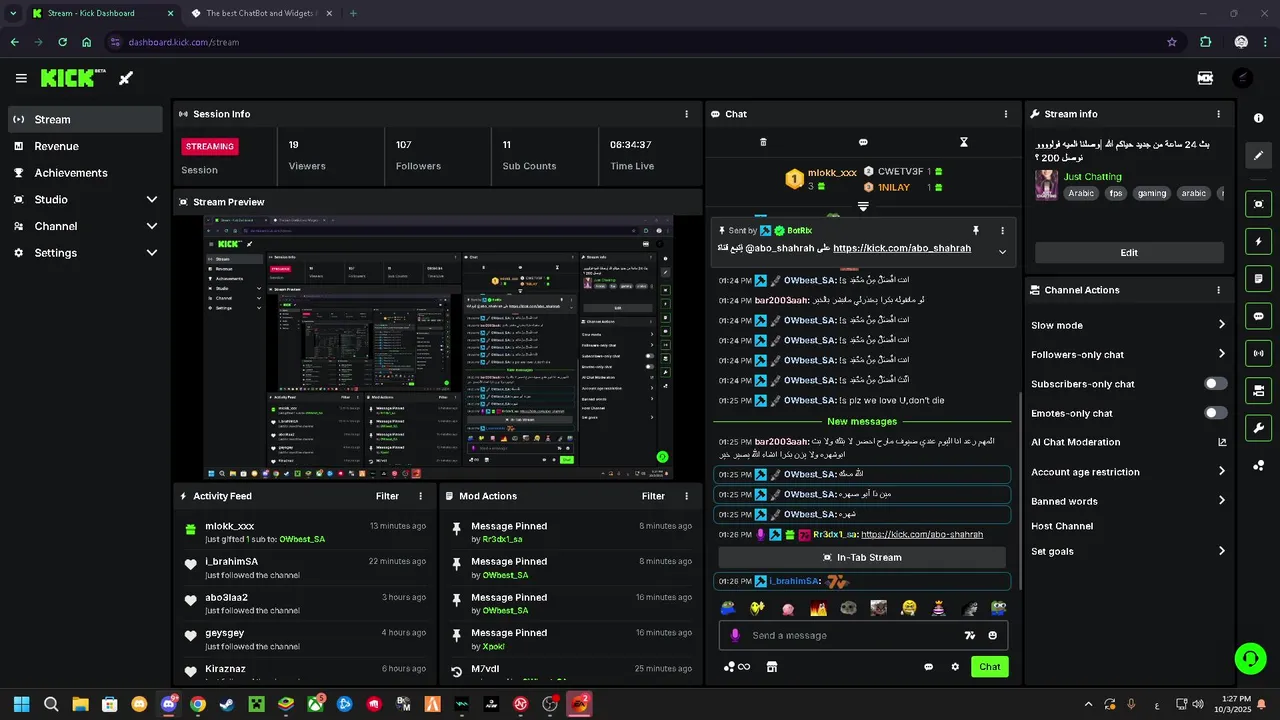
Task: Open Mod Actions three-dot menu
Action: [686, 496]
